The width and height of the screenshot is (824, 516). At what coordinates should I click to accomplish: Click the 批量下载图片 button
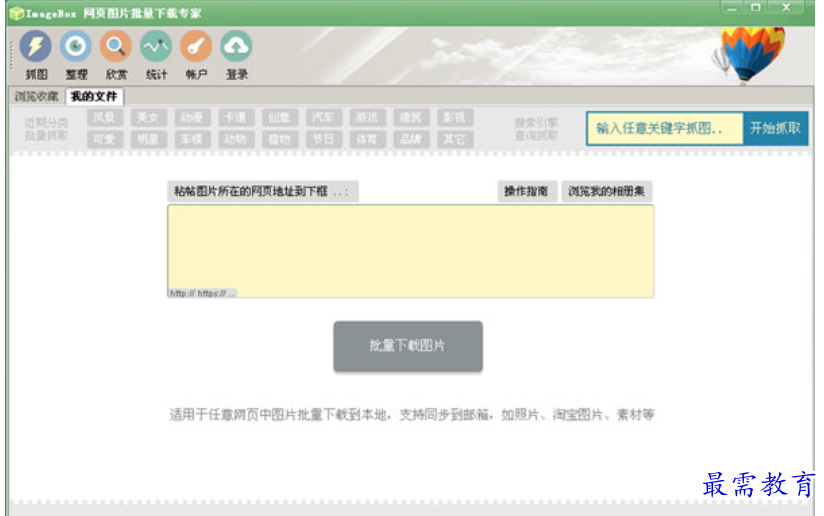click(x=408, y=346)
